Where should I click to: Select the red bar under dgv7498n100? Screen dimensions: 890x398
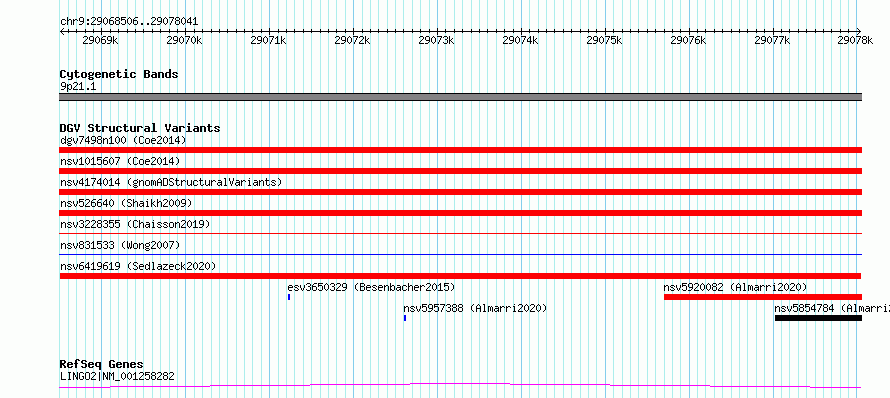click(x=461, y=150)
